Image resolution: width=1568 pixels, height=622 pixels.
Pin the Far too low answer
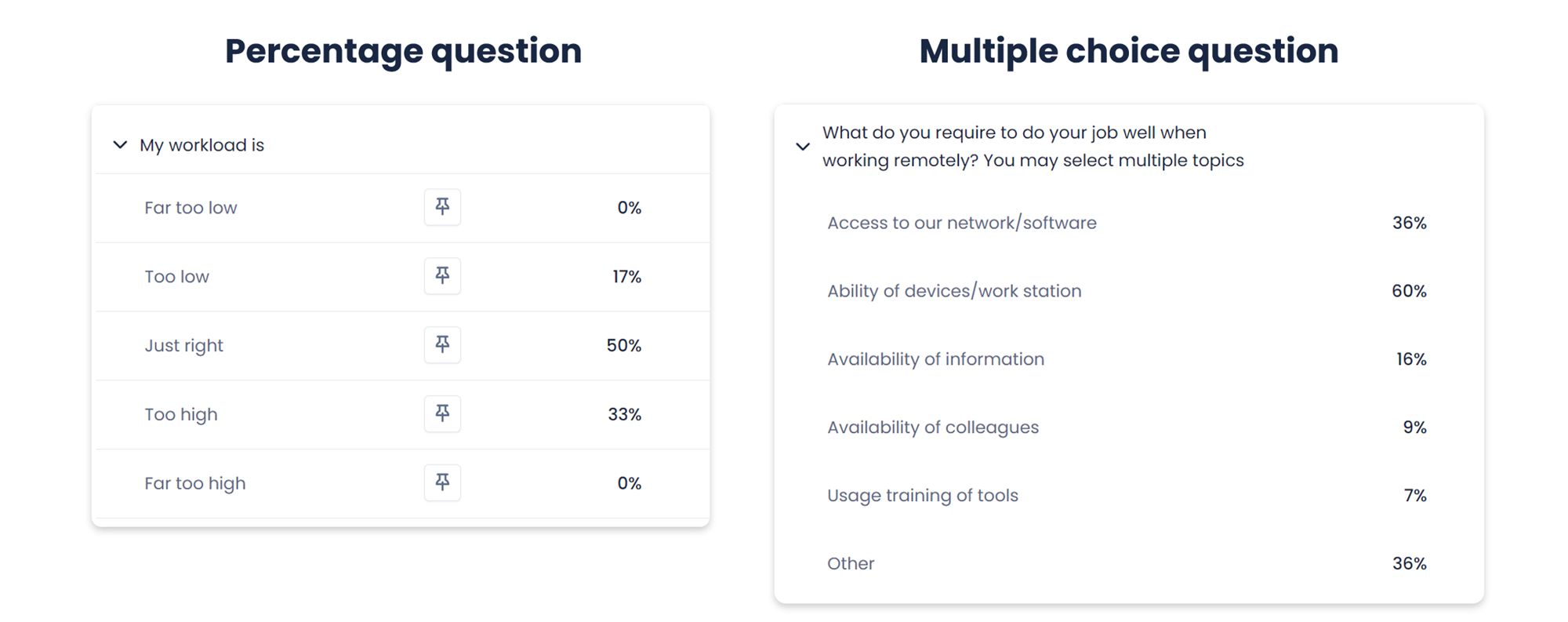point(442,207)
